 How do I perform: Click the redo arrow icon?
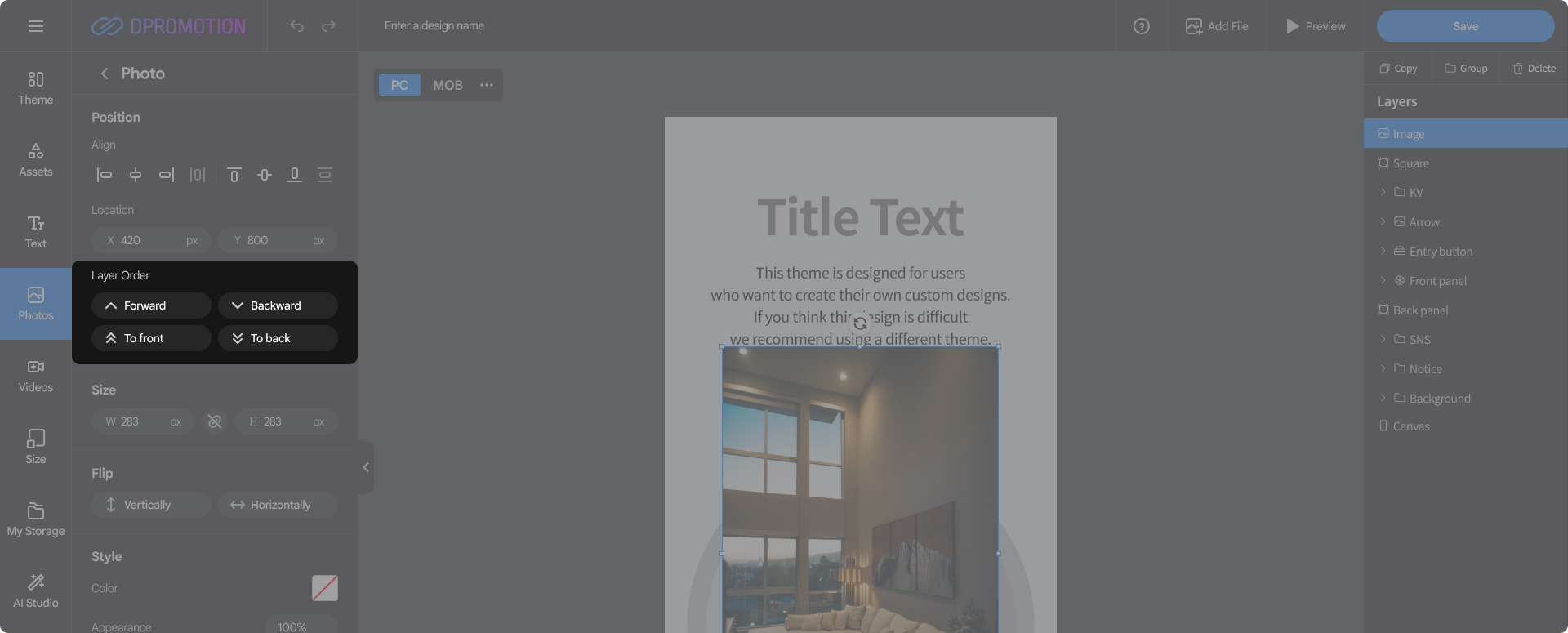click(328, 26)
